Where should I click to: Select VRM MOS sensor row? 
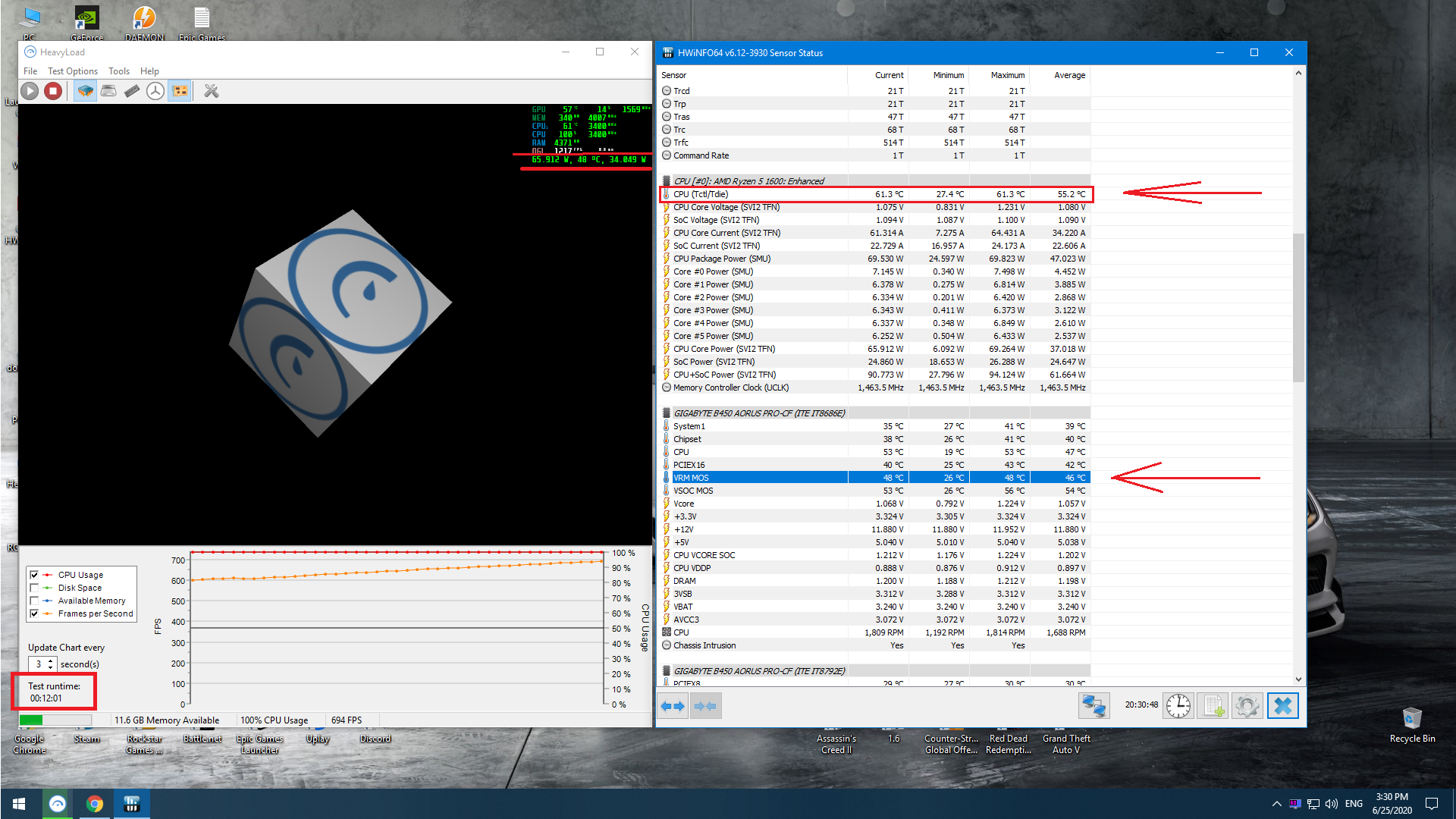click(874, 478)
